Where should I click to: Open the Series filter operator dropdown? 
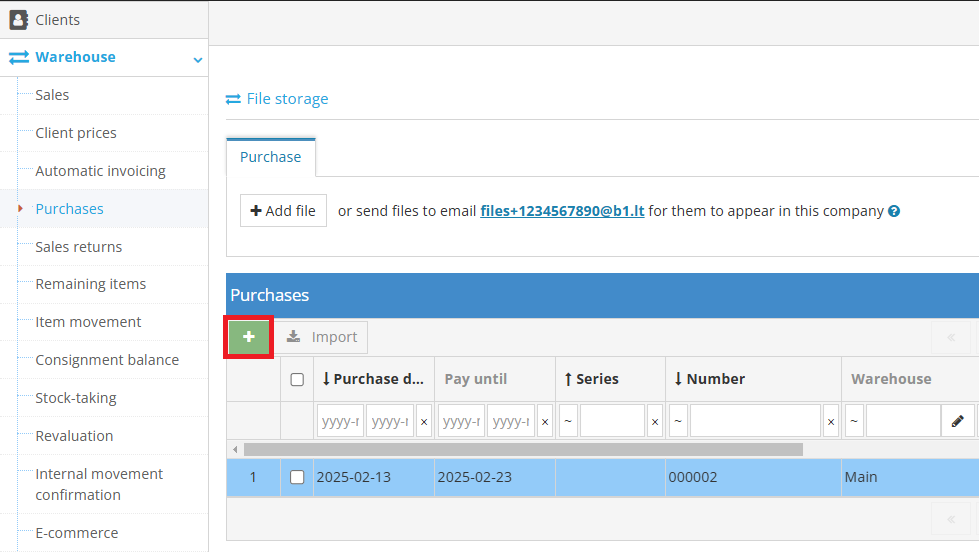tap(568, 422)
